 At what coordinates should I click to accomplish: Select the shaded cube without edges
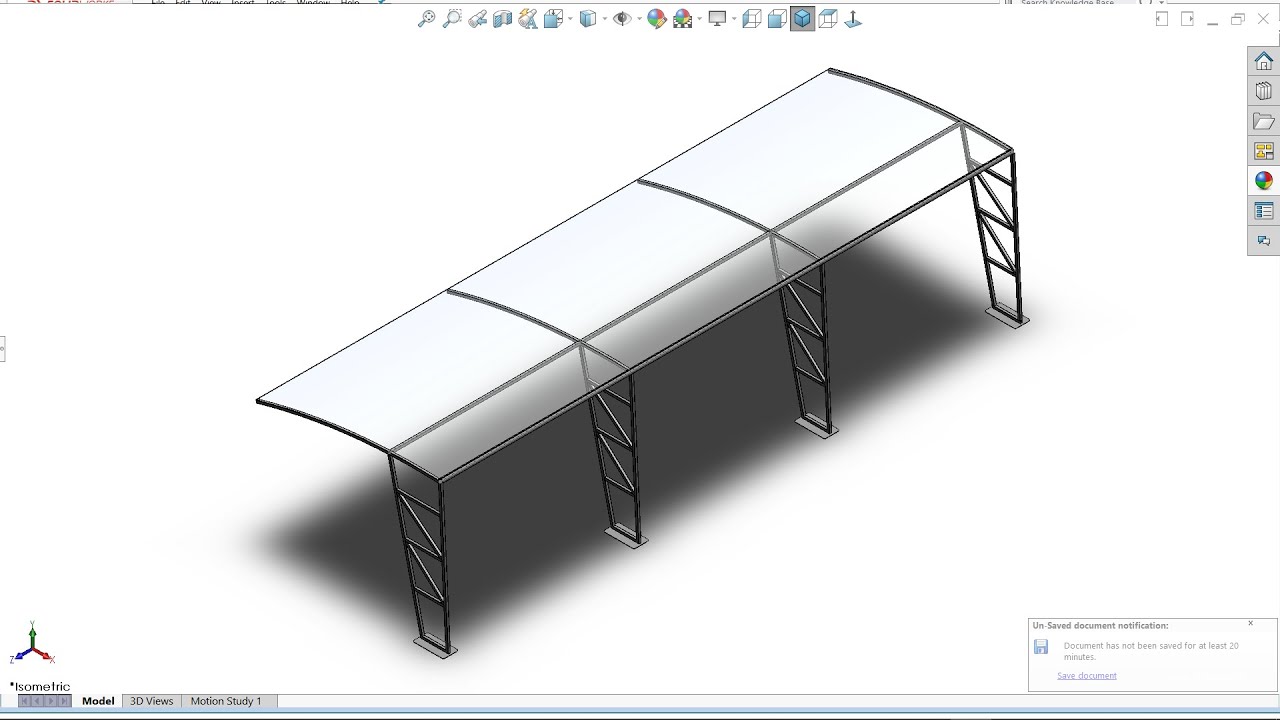click(777, 18)
